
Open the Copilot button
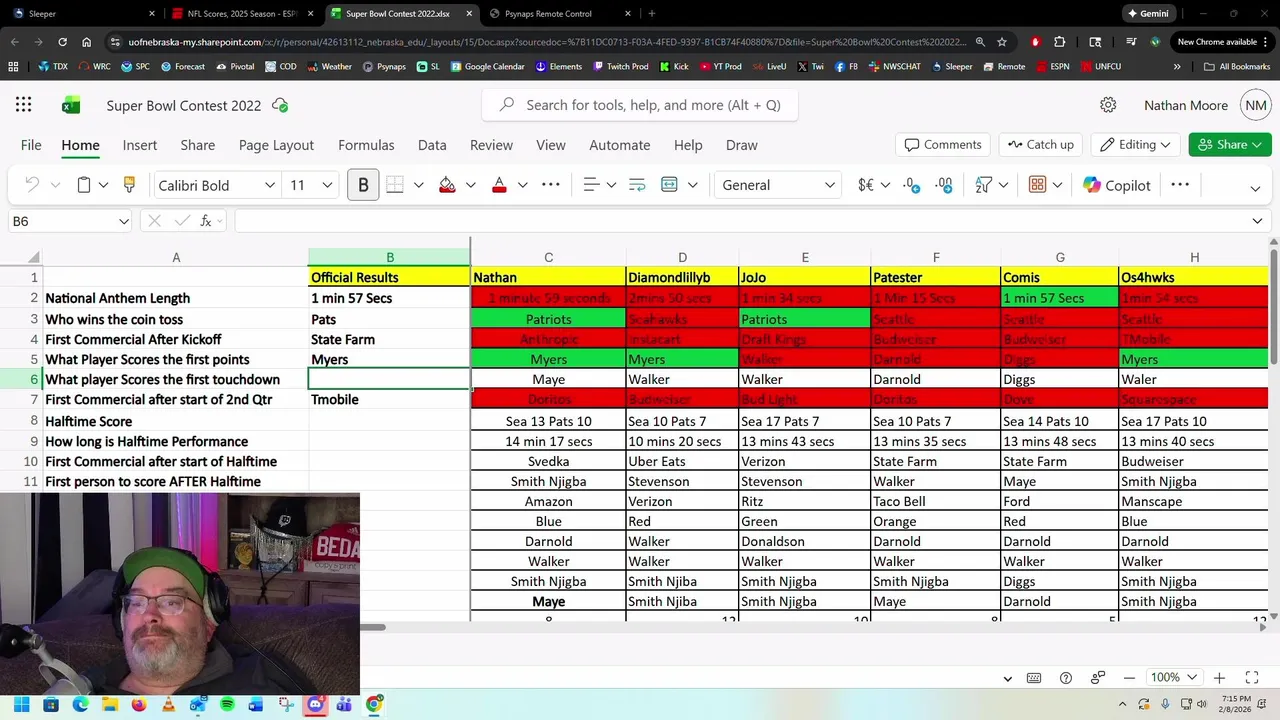pyautogui.click(x=1116, y=185)
